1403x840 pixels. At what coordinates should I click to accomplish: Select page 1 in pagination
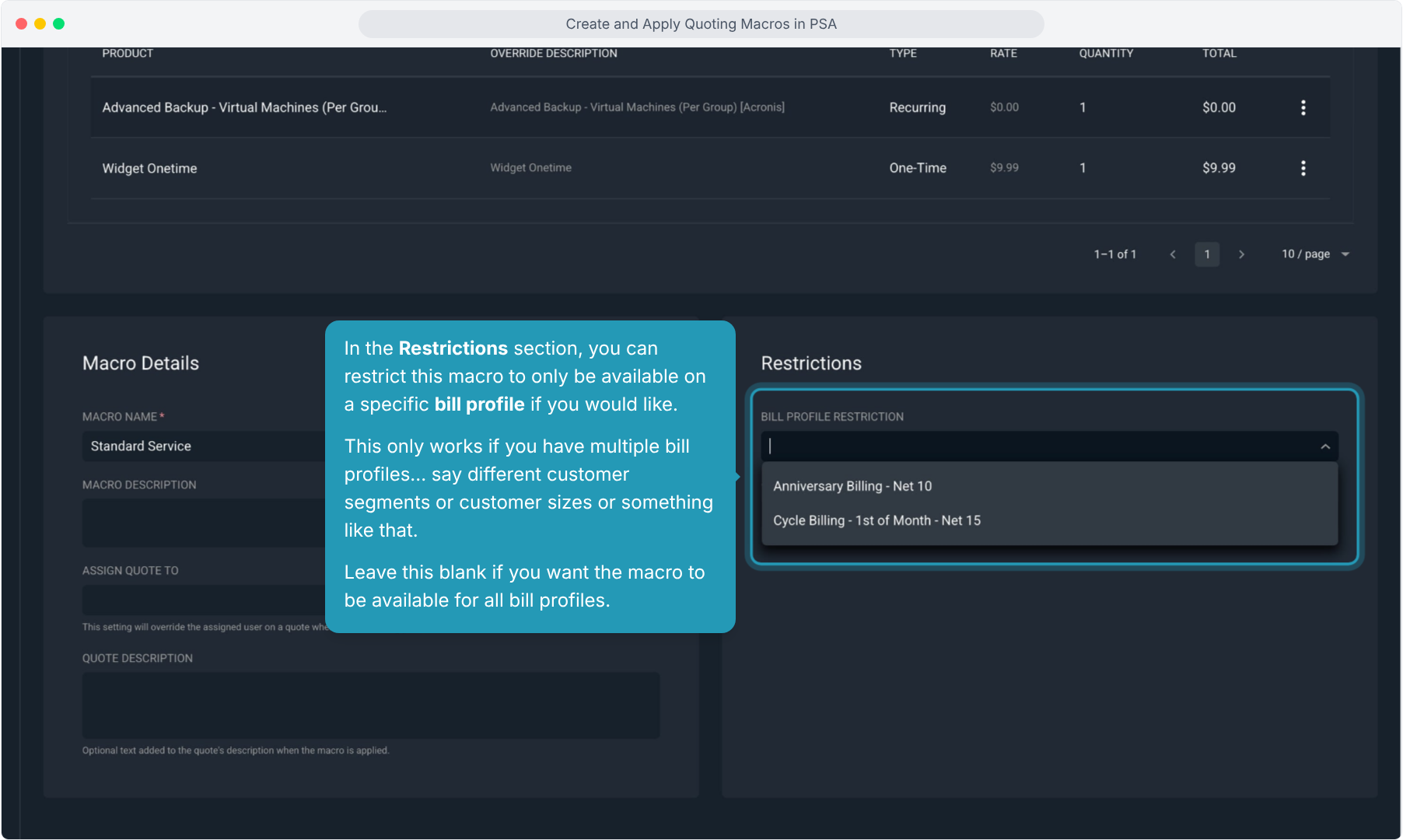coord(1207,254)
